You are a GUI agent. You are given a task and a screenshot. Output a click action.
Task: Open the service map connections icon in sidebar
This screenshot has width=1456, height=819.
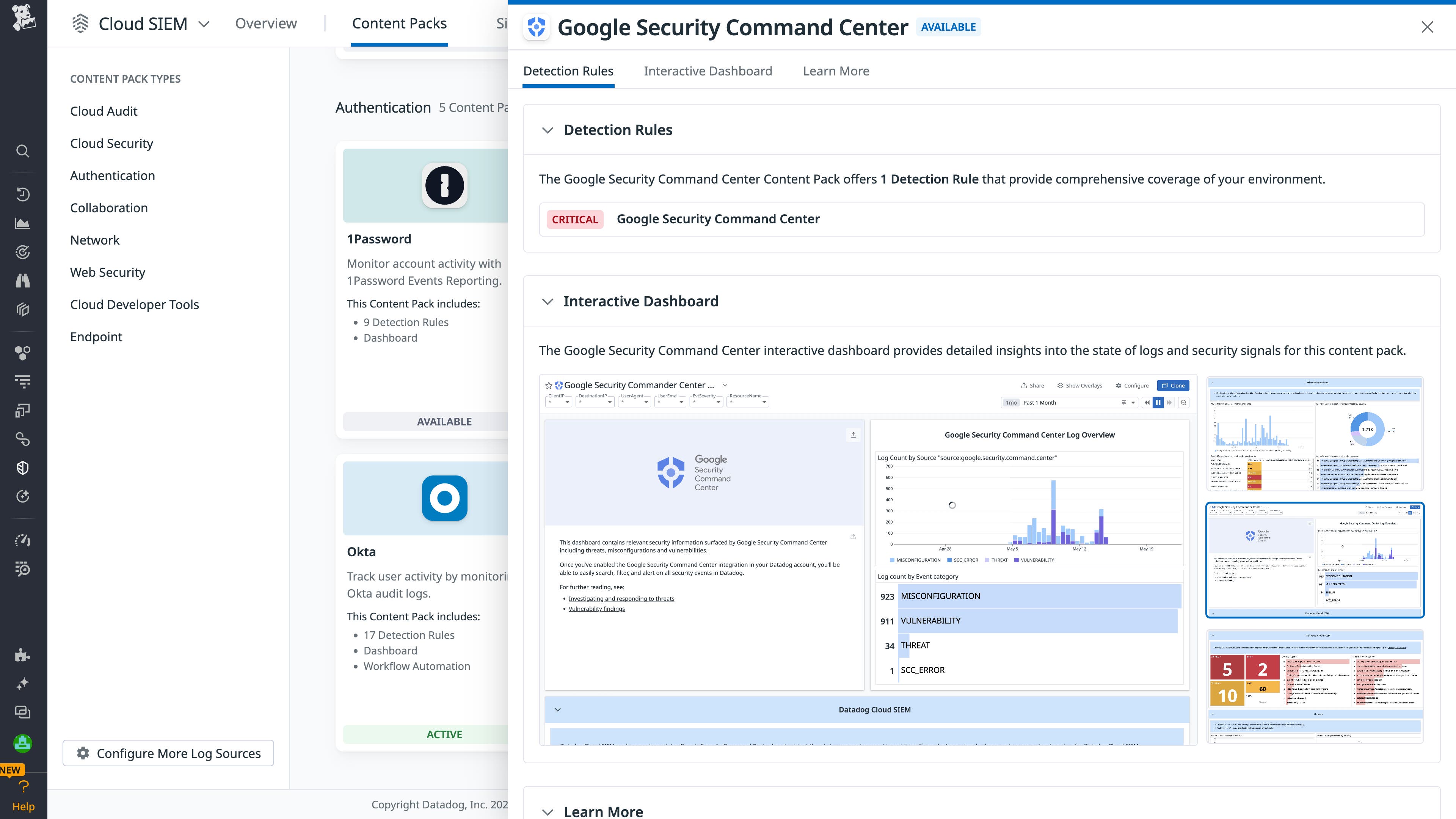tap(23, 439)
